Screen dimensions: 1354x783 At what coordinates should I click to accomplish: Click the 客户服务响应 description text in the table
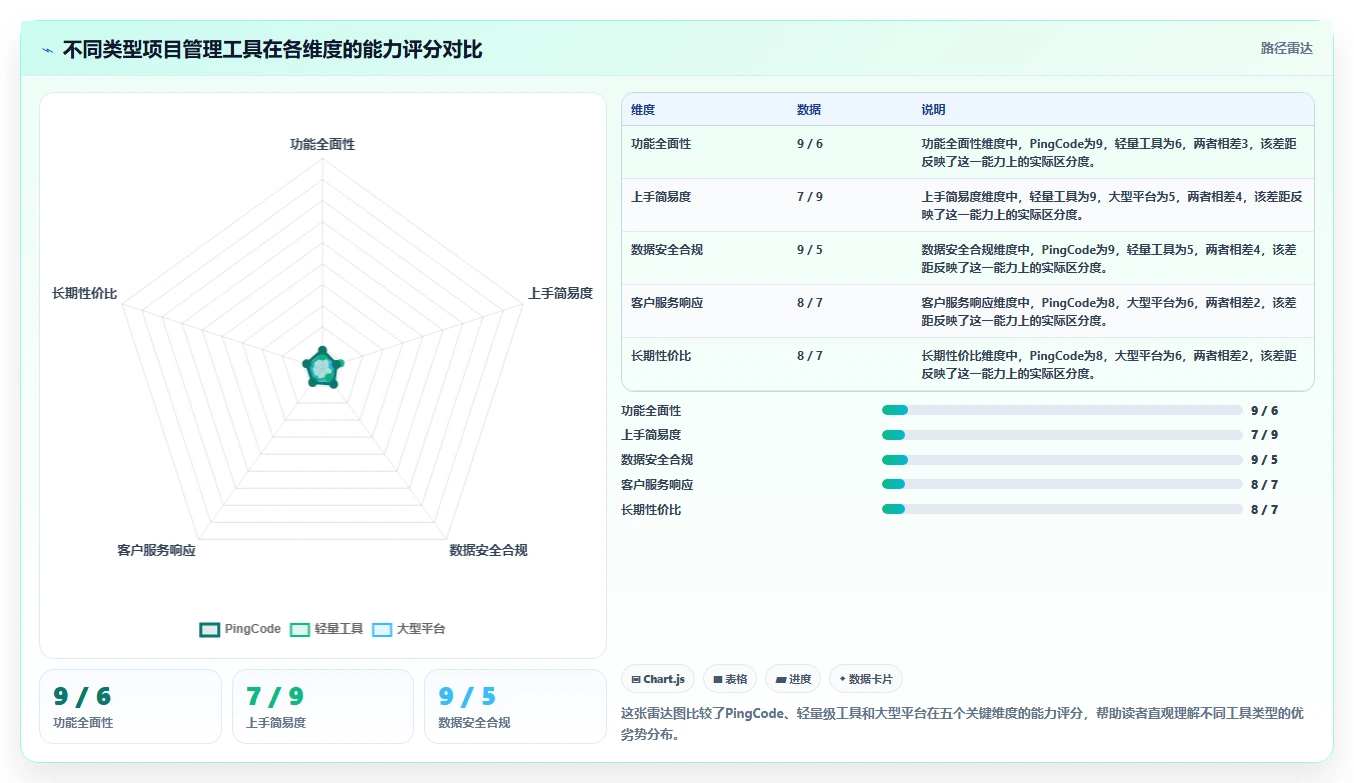(x=1109, y=311)
